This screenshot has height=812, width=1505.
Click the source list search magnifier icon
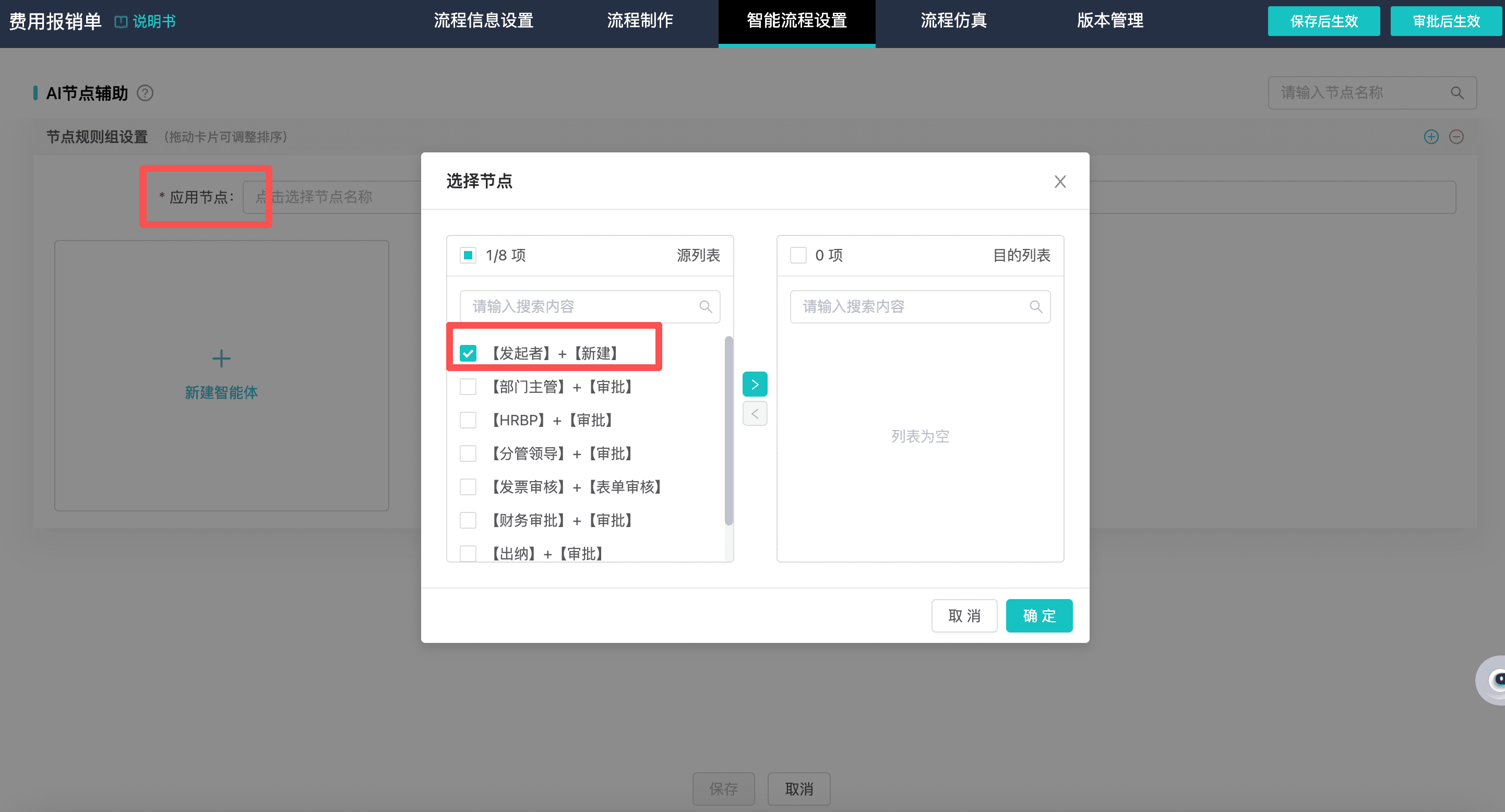pyautogui.click(x=705, y=307)
